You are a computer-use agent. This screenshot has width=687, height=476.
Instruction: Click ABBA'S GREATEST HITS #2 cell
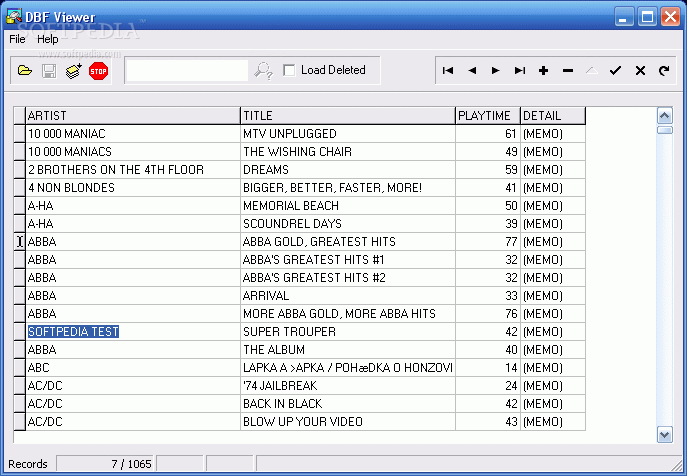click(x=348, y=277)
